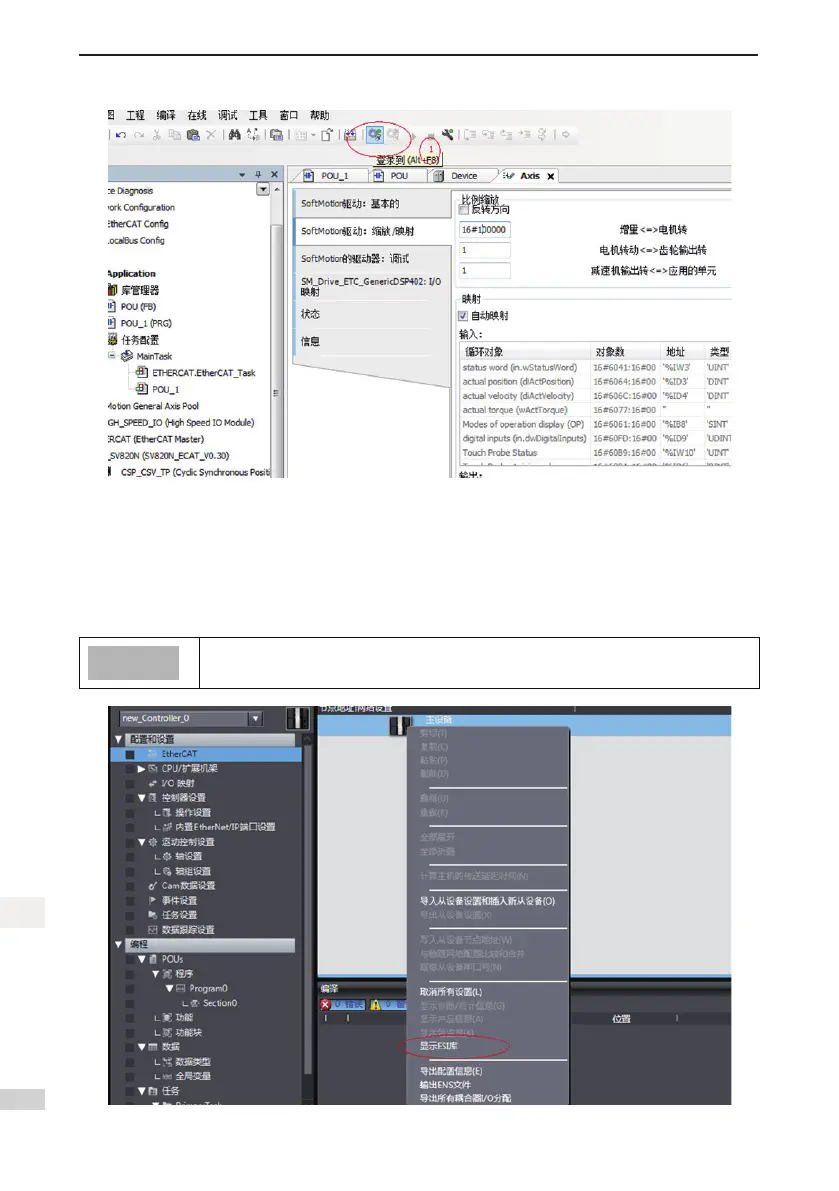Viewport: 839px width, 1191px height.
Task: Click the Cut scissors icon
Action: pyautogui.click(x=156, y=135)
